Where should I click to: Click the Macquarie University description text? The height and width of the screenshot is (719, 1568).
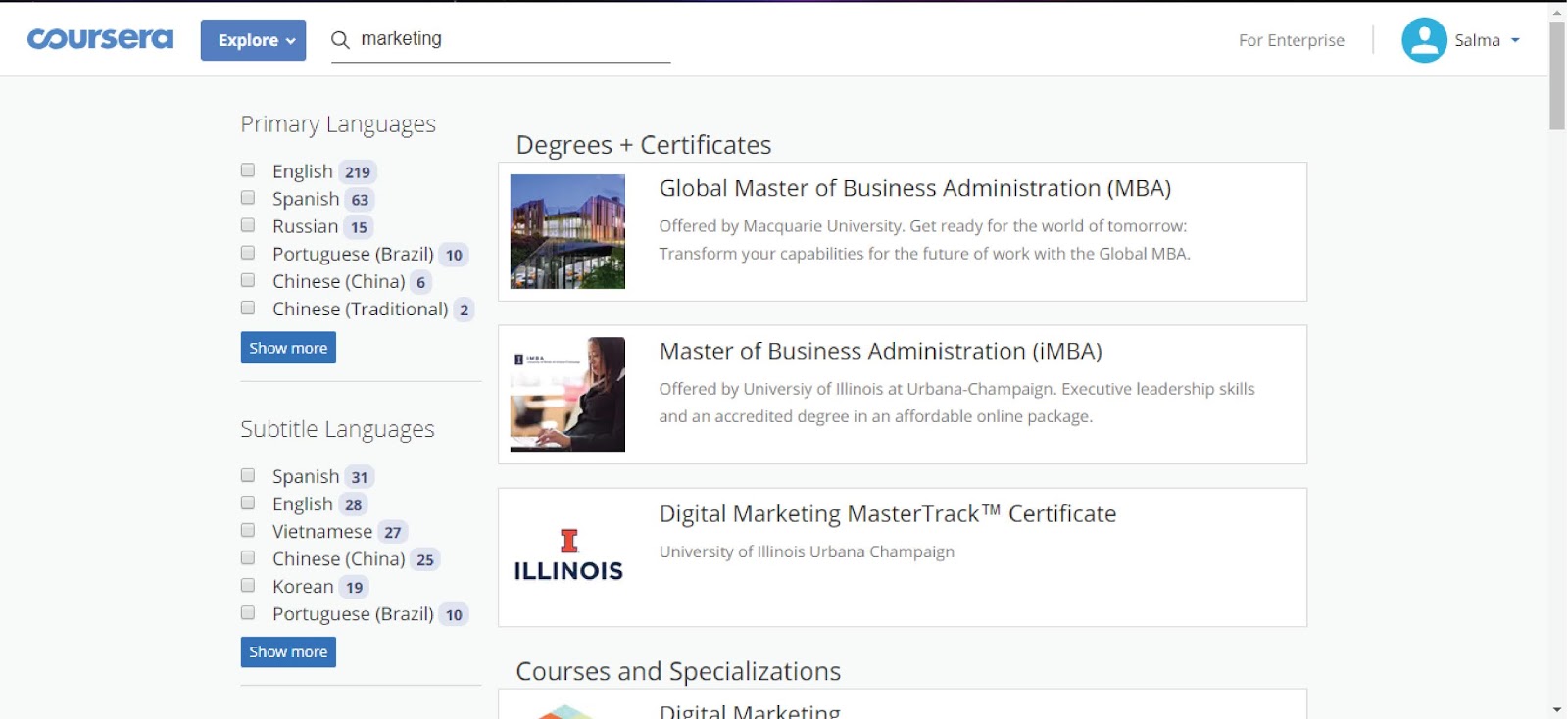click(924, 239)
